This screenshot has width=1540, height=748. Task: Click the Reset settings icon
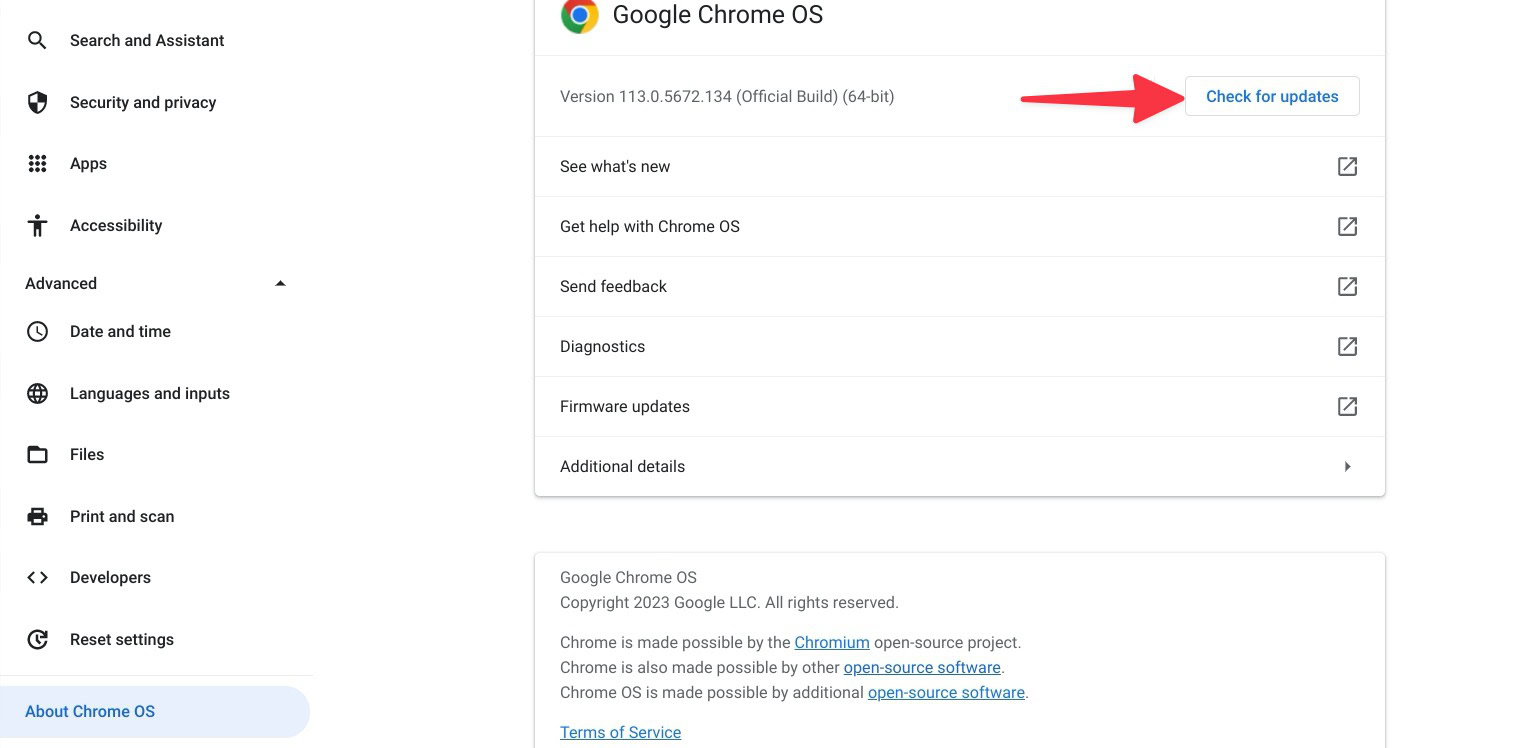pos(37,640)
